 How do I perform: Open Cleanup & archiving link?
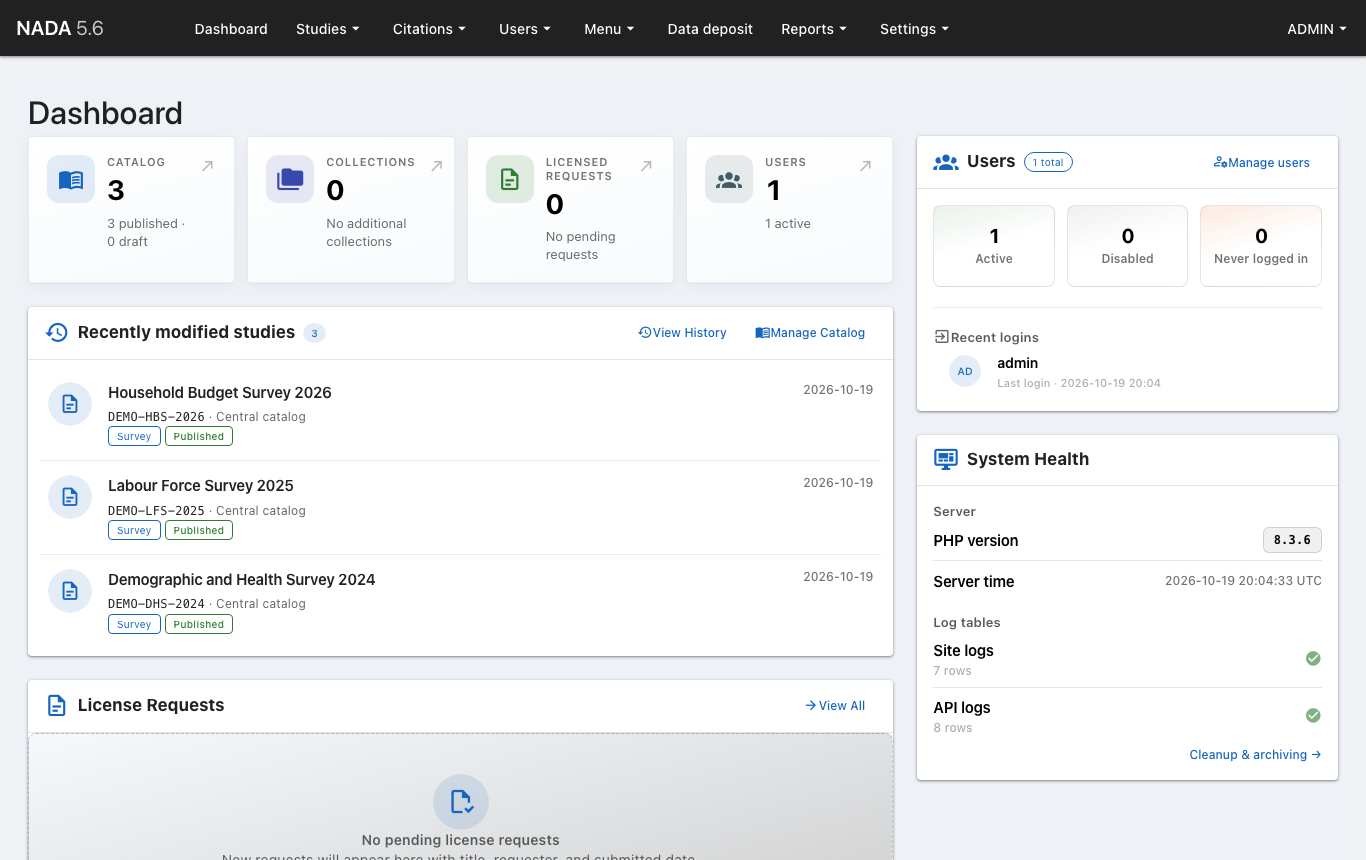(x=1255, y=755)
